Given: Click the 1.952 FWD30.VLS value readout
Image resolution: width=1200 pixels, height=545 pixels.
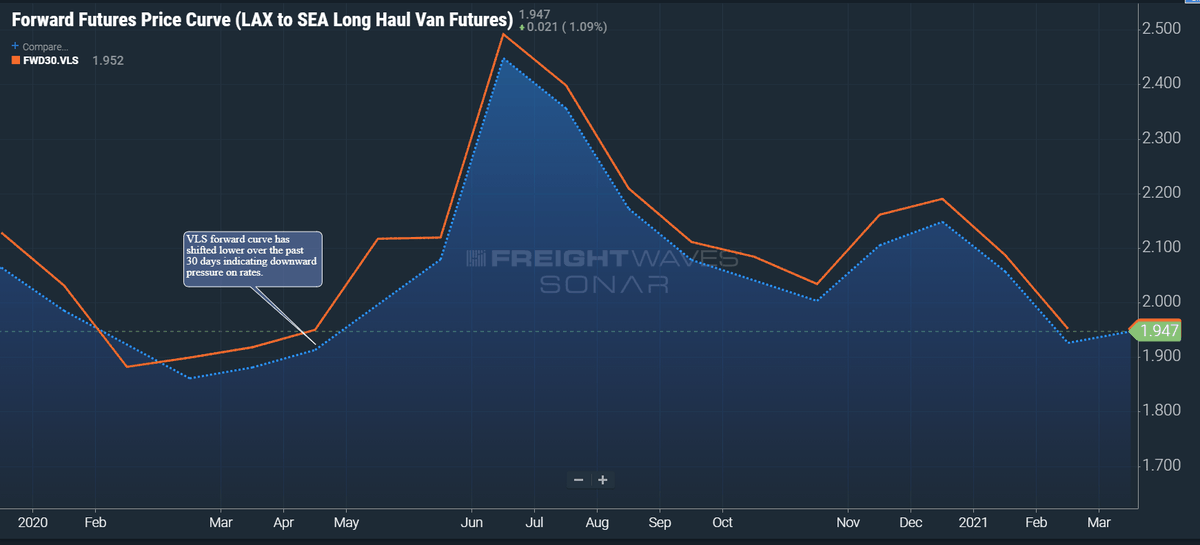Looking at the screenshot, I should point(108,61).
